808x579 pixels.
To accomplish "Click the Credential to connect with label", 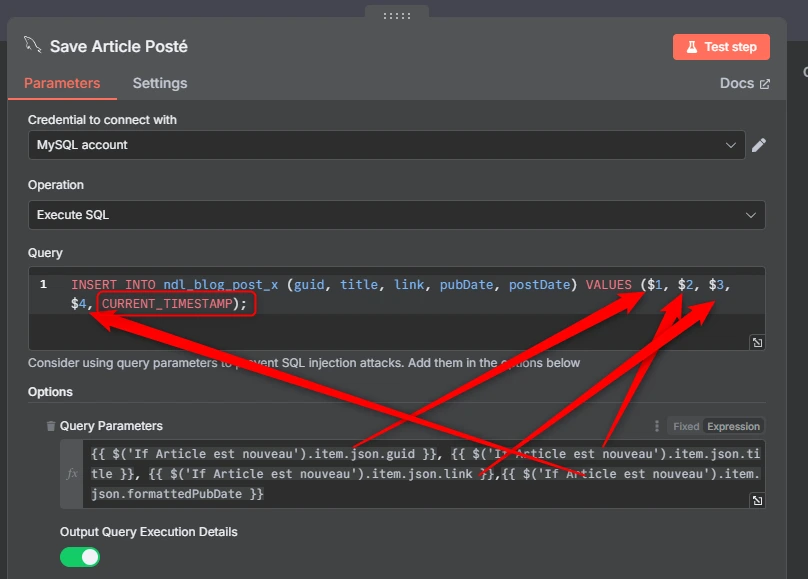I will click(x=102, y=120).
